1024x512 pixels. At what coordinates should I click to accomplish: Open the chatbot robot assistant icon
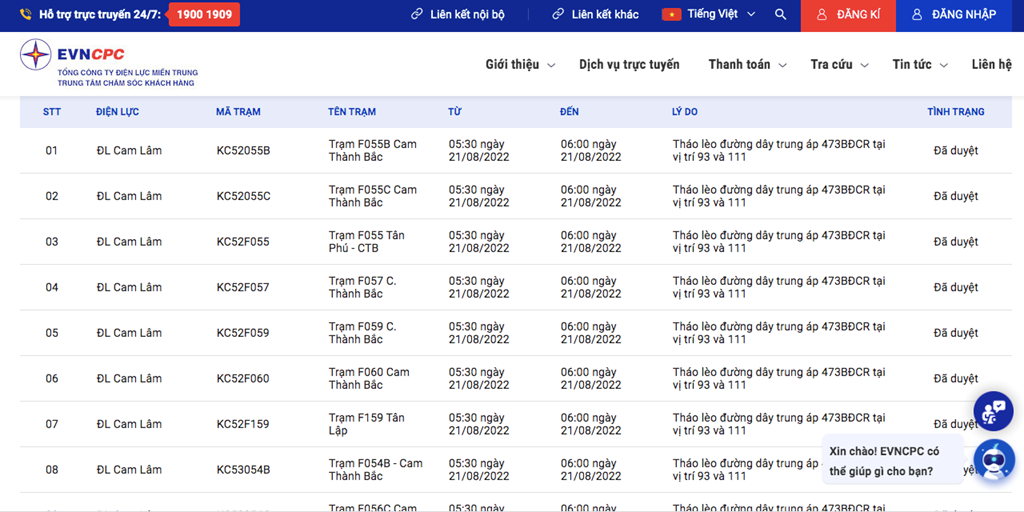click(993, 459)
